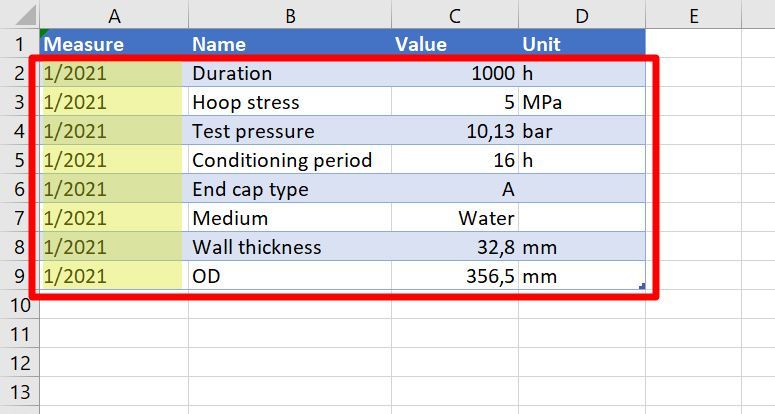775x414 pixels.
Task: Click the Unit header cell
Action: click(582, 43)
